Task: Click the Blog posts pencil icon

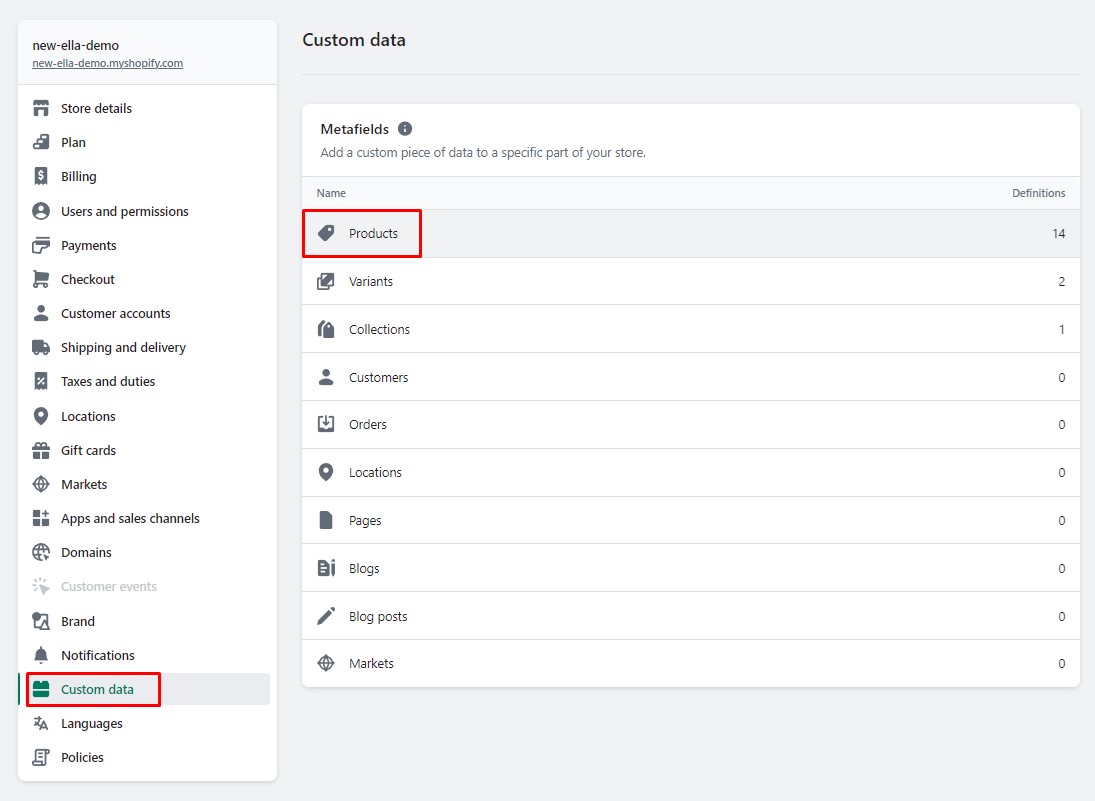Action: click(326, 616)
